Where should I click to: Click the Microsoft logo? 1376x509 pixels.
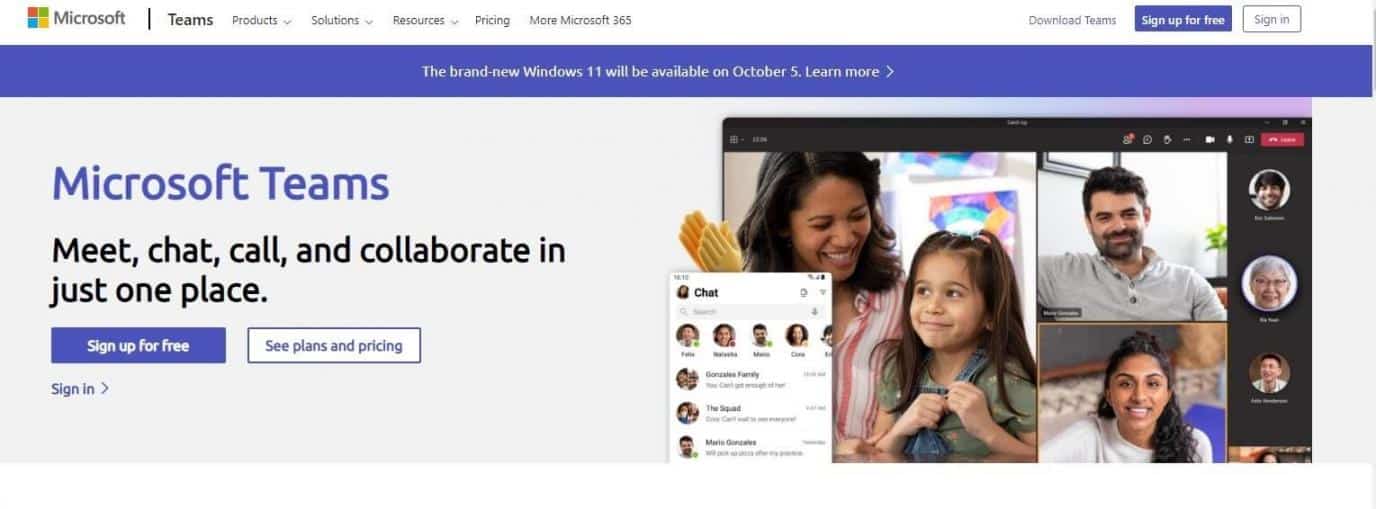pyautogui.click(x=76, y=19)
